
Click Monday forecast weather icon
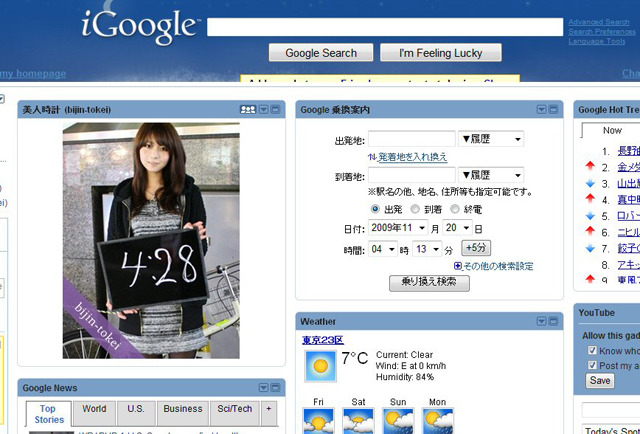click(x=438, y=421)
